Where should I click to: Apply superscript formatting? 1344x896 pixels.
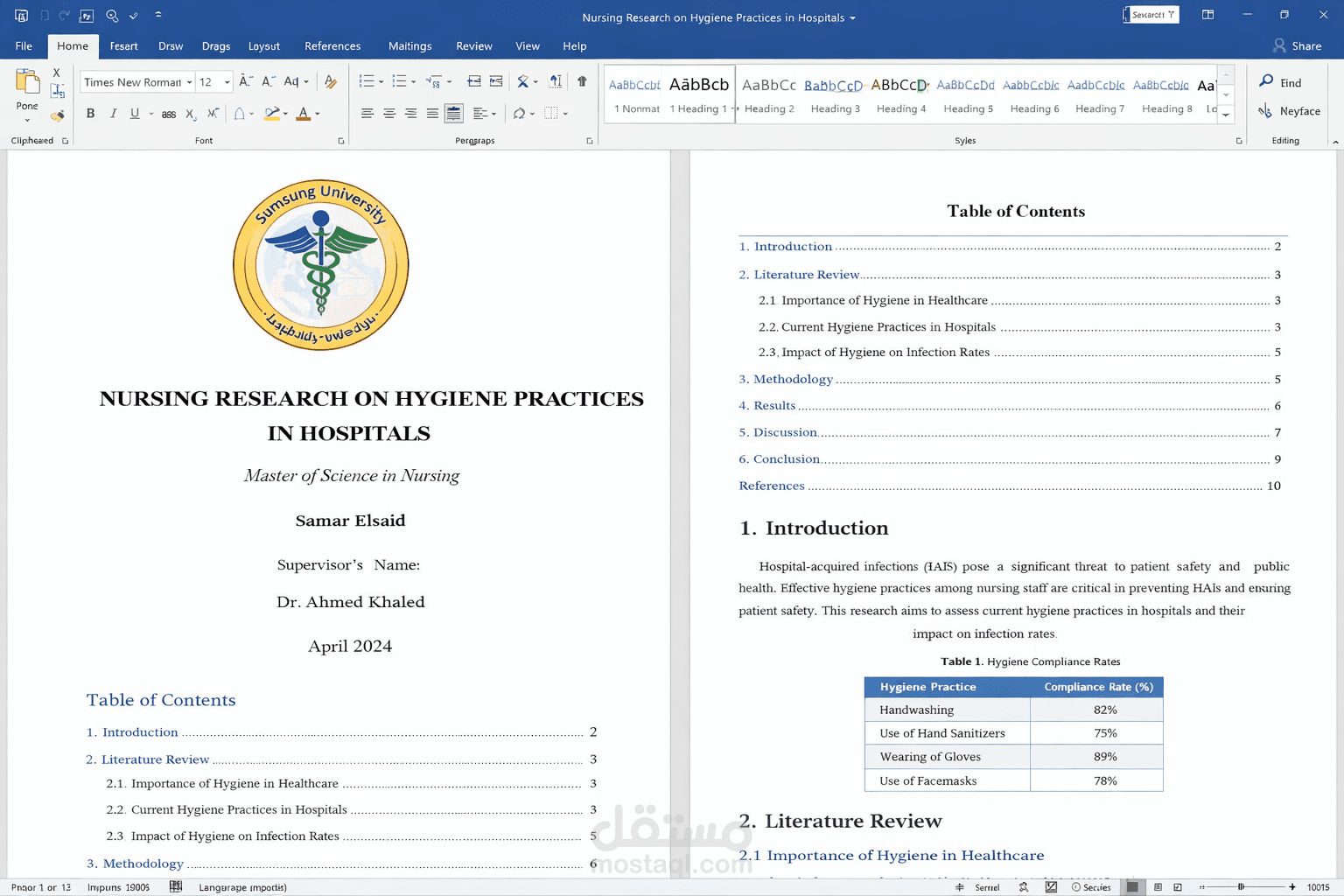[213, 113]
